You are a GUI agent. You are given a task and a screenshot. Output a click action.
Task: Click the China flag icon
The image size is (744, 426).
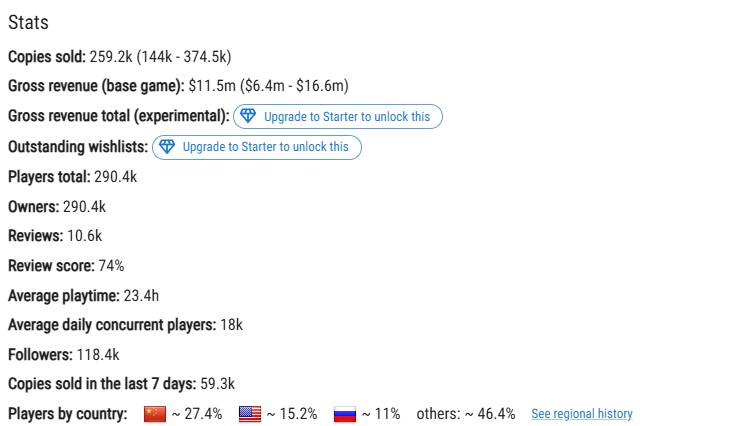155,414
